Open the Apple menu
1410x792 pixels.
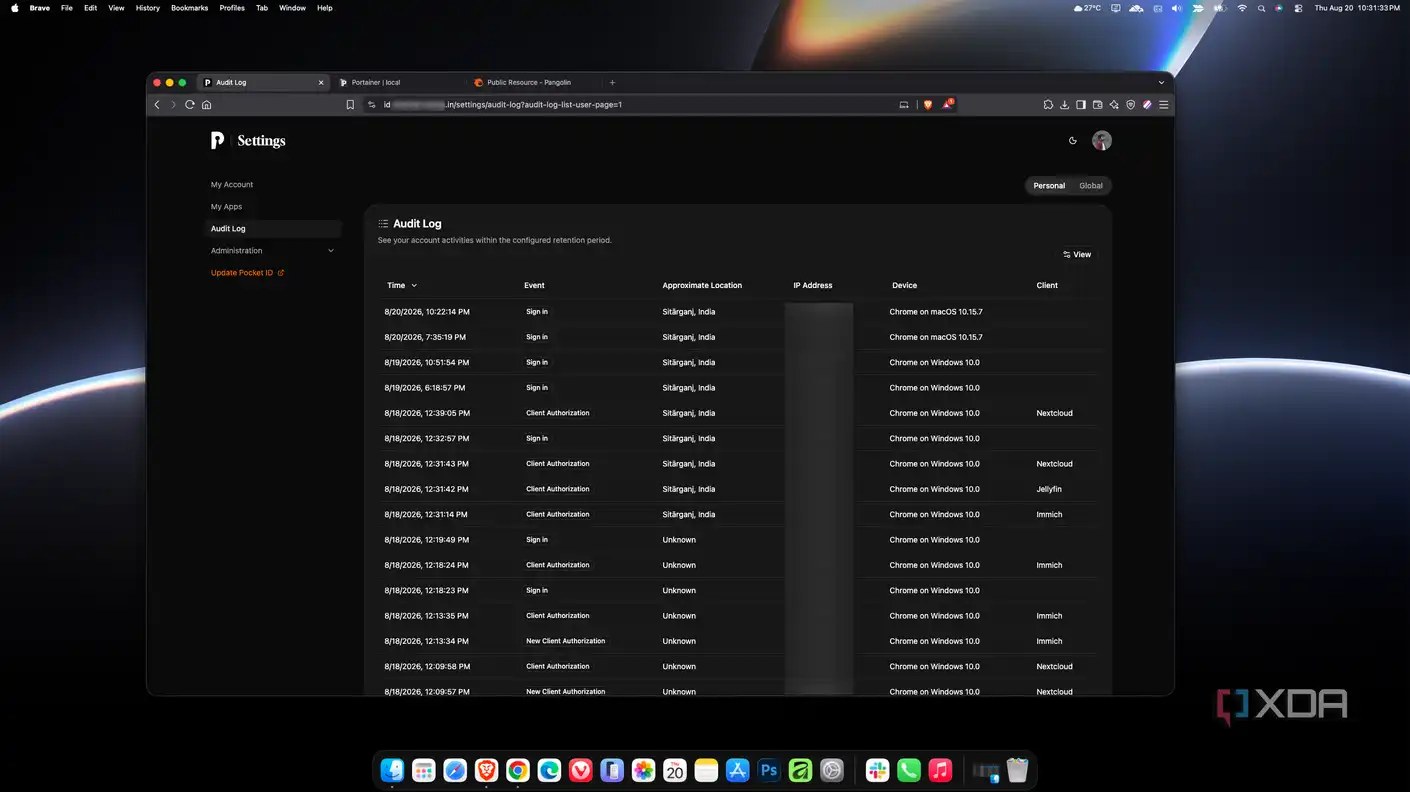tap(14, 8)
